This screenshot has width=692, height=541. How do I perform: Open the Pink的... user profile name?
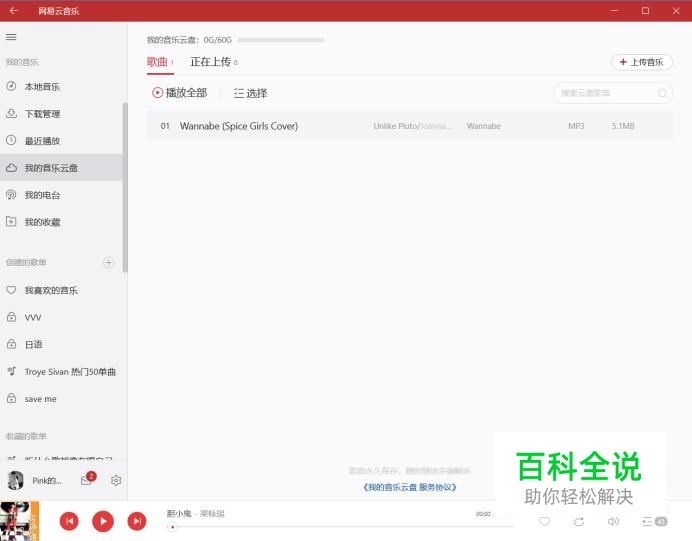pyautogui.click(x=47, y=481)
